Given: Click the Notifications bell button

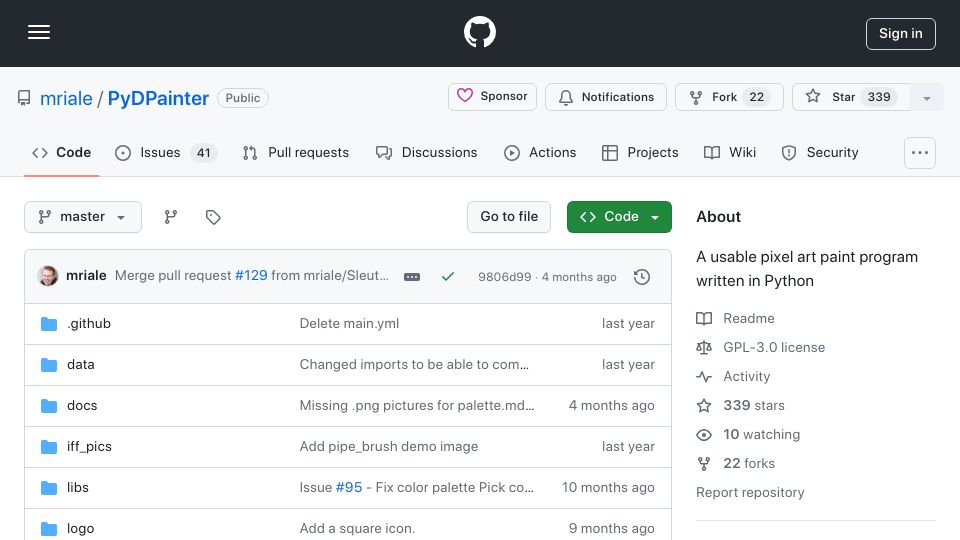Looking at the screenshot, I should (x=606, y=97).
